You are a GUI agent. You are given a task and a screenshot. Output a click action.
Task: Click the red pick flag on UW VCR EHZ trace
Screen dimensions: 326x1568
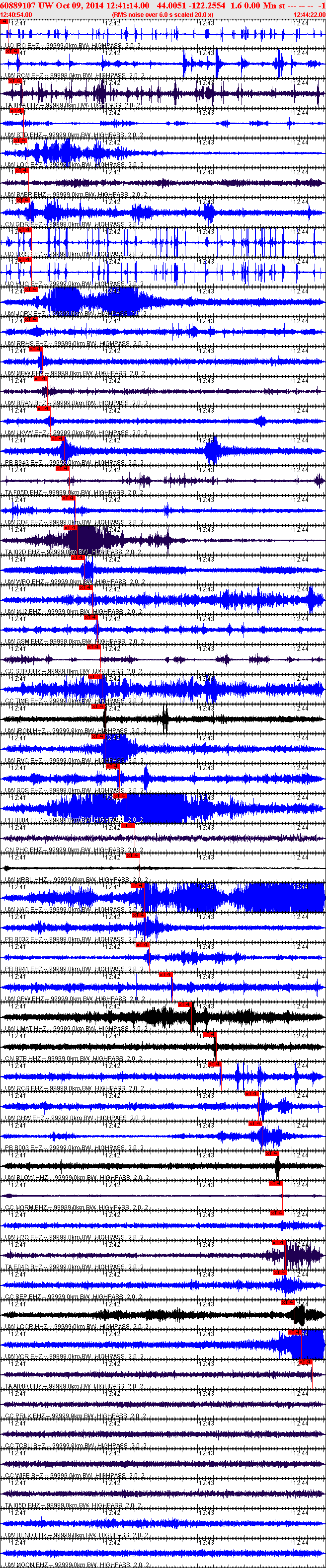pos(295,1332)
